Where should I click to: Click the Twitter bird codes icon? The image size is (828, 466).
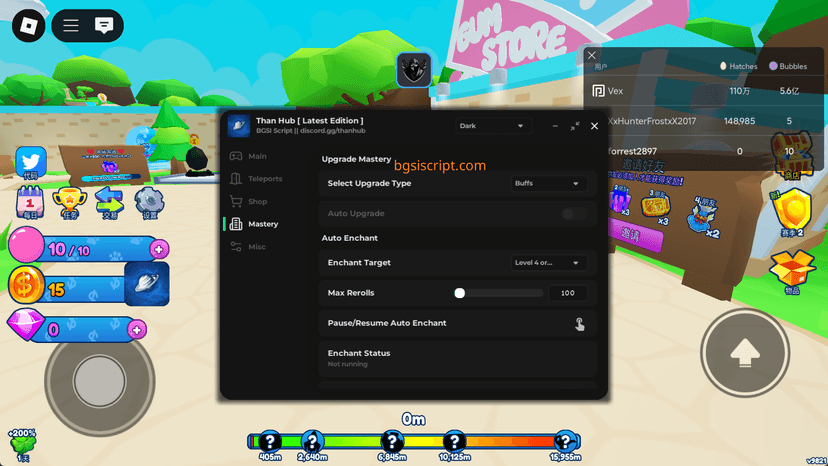tap(30, 163)
